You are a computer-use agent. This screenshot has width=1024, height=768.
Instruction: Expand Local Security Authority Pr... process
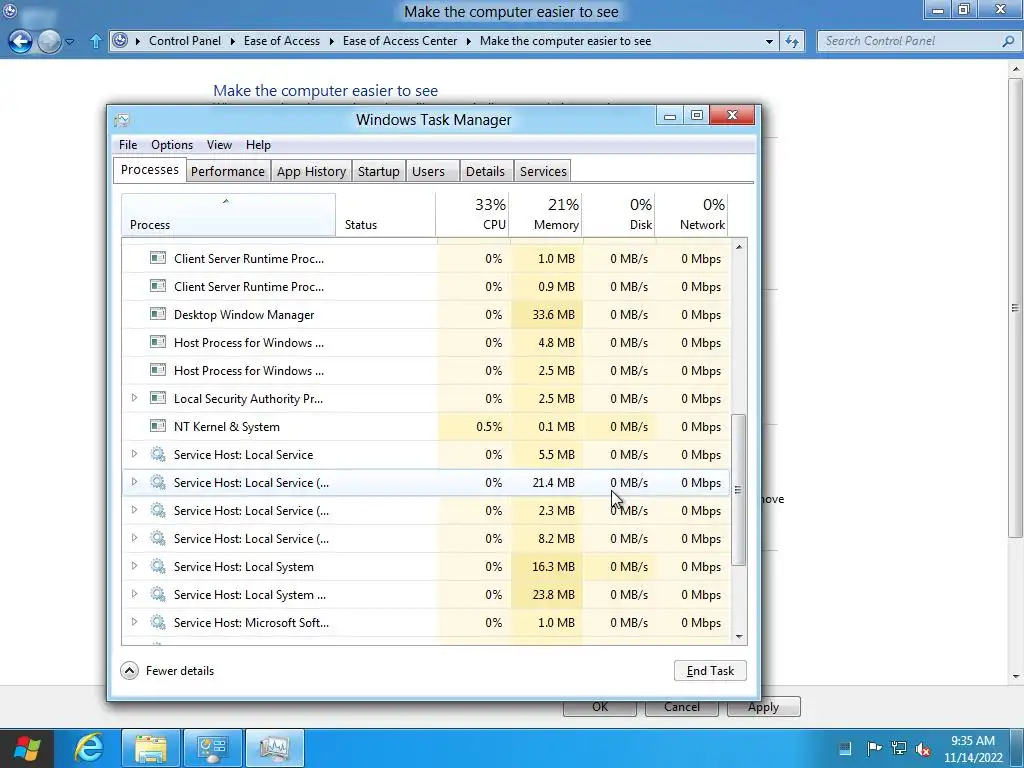134,398
